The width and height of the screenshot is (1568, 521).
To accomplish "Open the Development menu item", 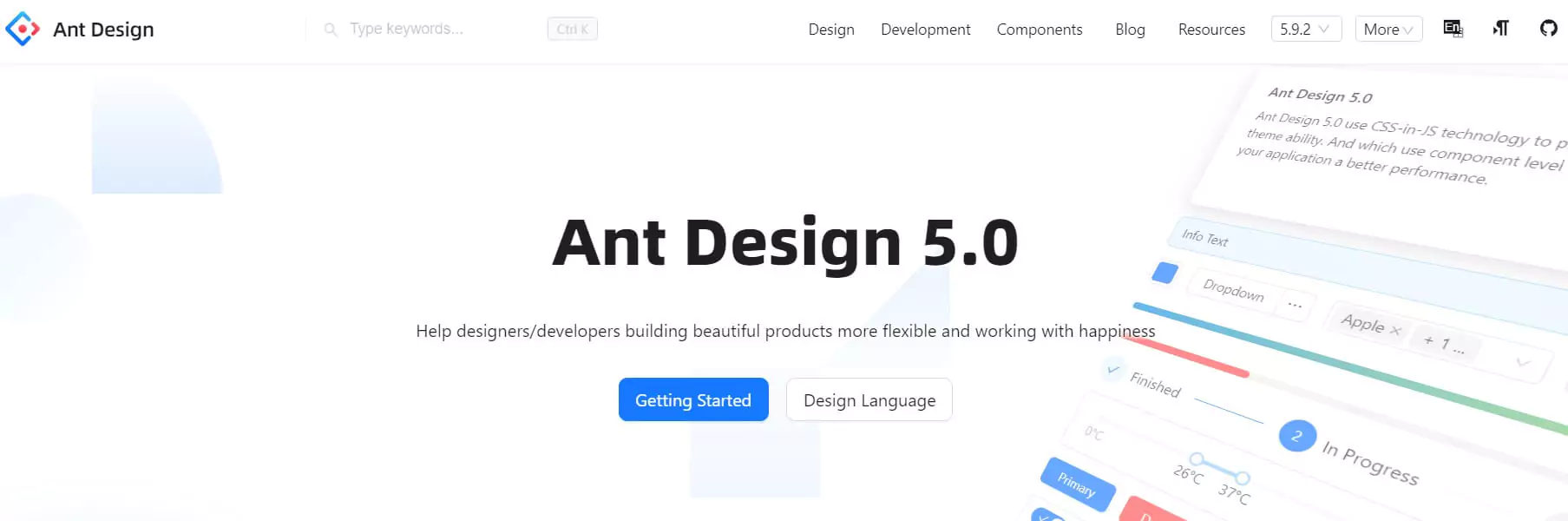I will [926, 30].
